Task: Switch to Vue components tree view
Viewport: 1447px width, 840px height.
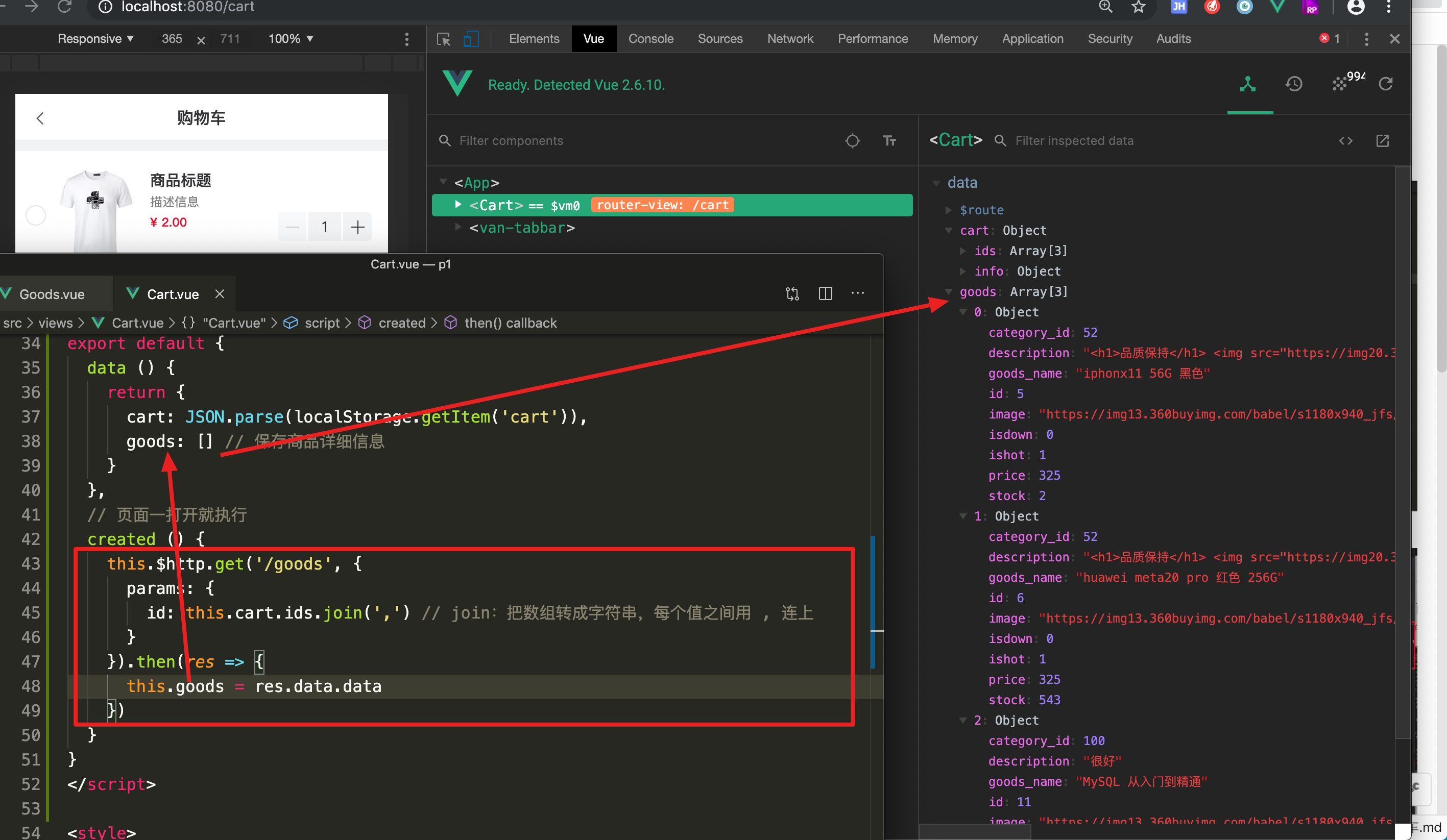Action: coord(1247,84)
